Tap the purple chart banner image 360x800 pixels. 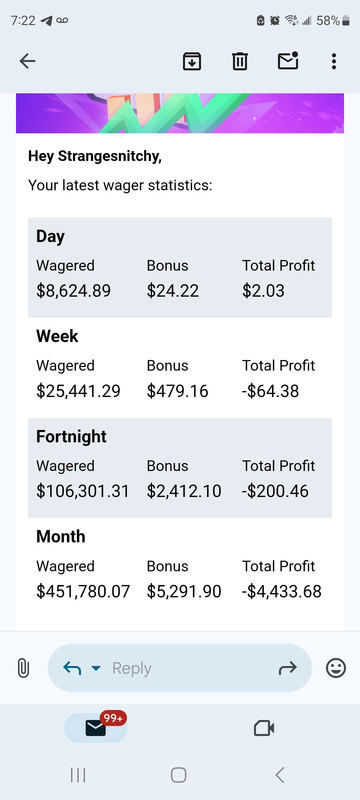tap(179, 113)
